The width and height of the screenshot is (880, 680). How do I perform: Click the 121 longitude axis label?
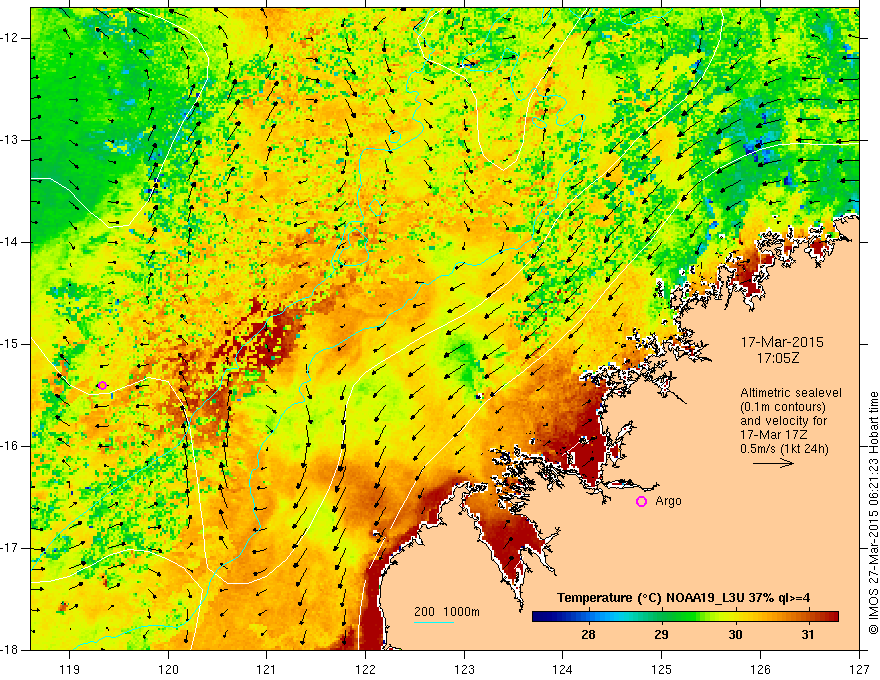[267, 670]
